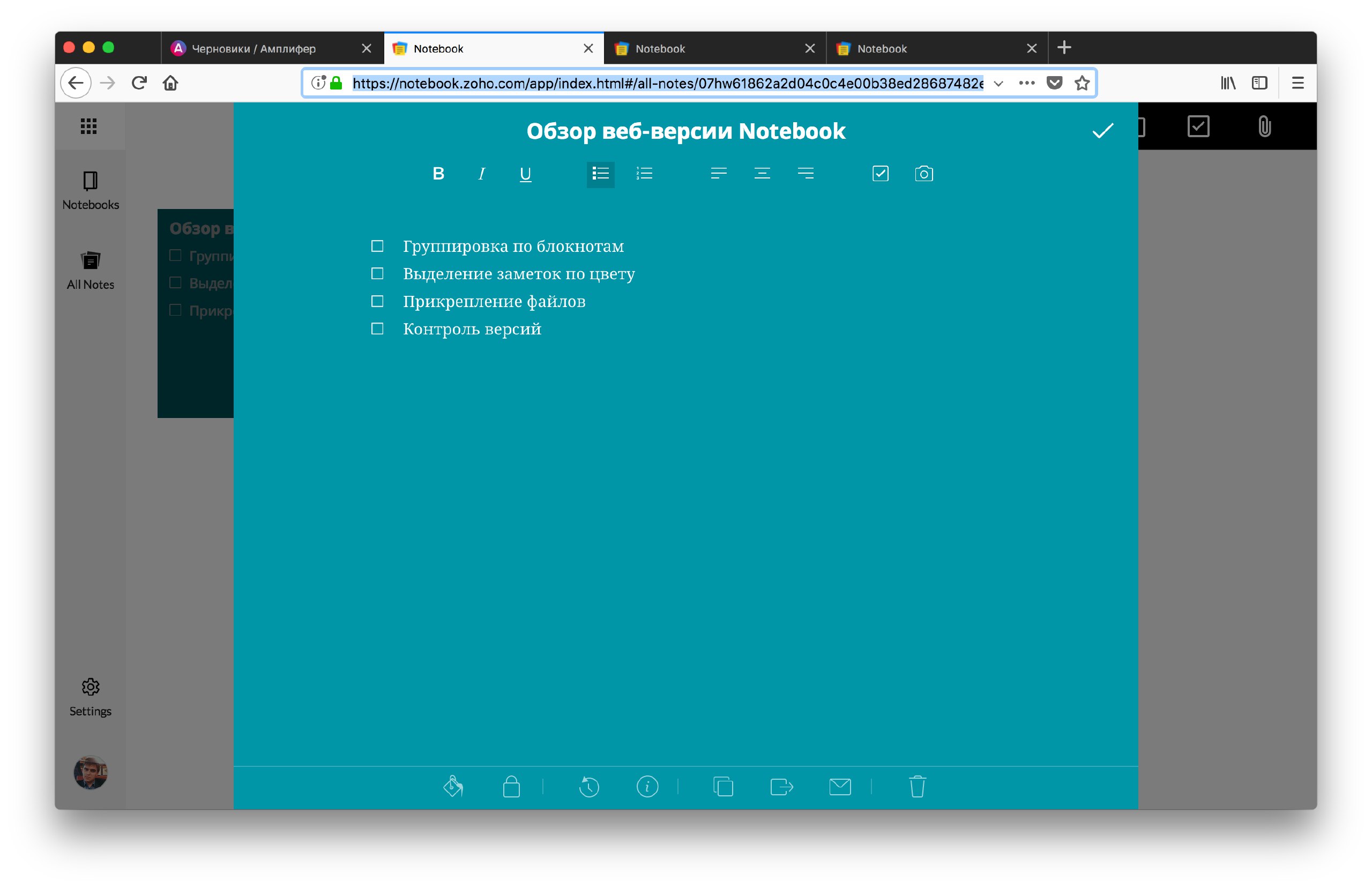Click the 'Группировка по блокнотам' list text
Image resolution: width=1372 pixels, height=888 pixels.
[513, 246]
